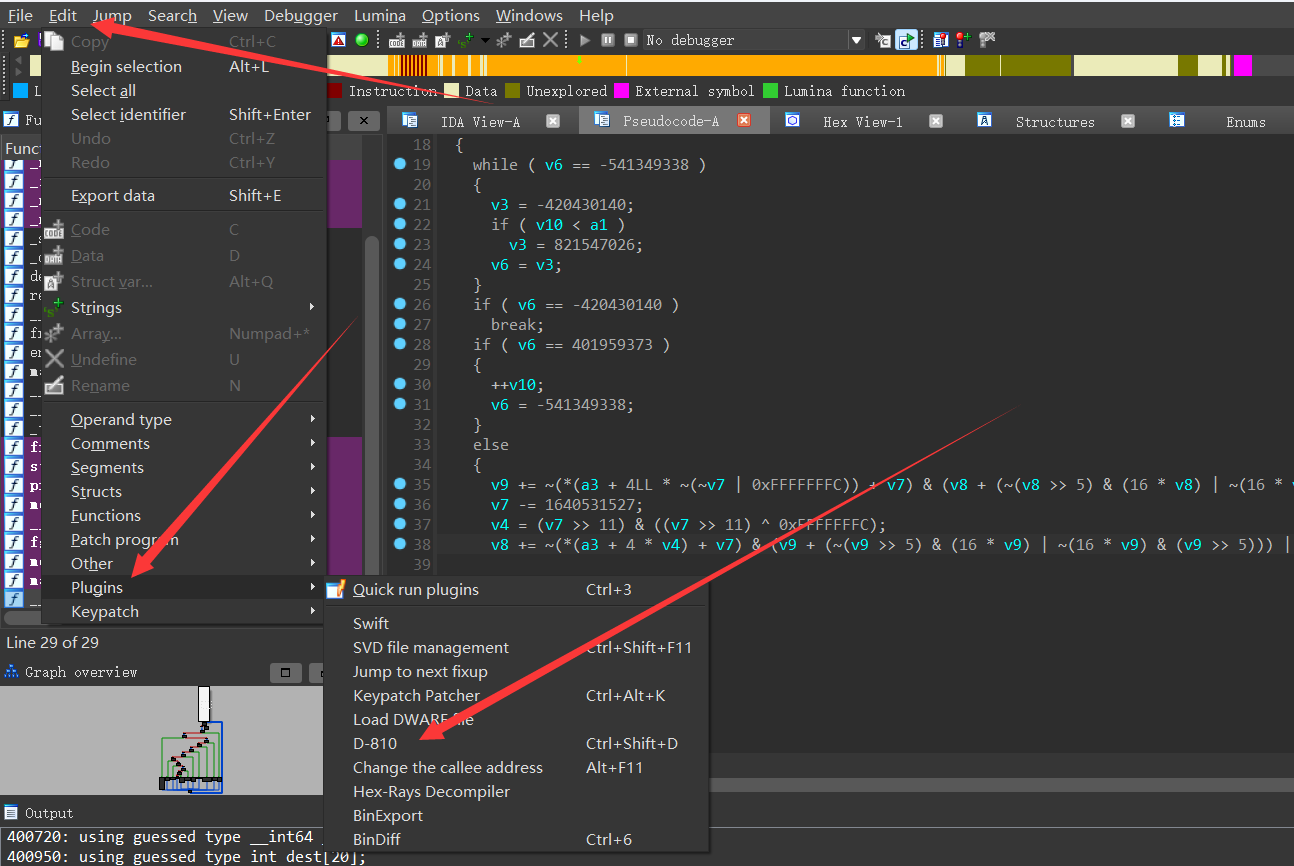
Task: Click the red warning triangle toolbar icon
Action: (339, 40)
